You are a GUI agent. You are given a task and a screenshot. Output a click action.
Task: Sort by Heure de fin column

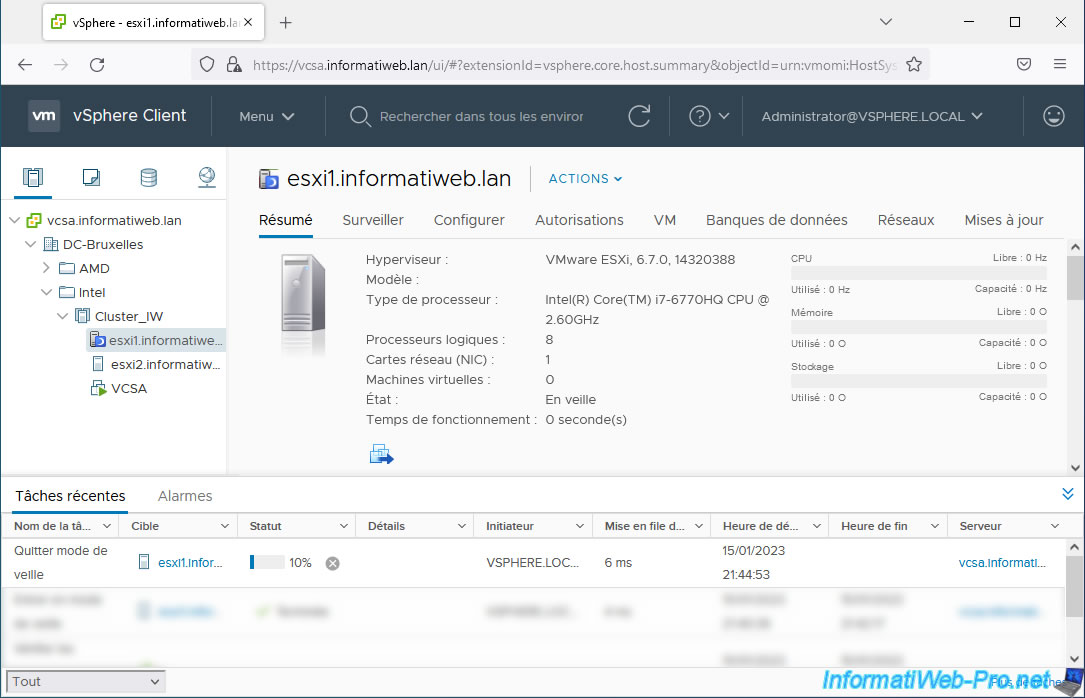click(x=874, y=526)
